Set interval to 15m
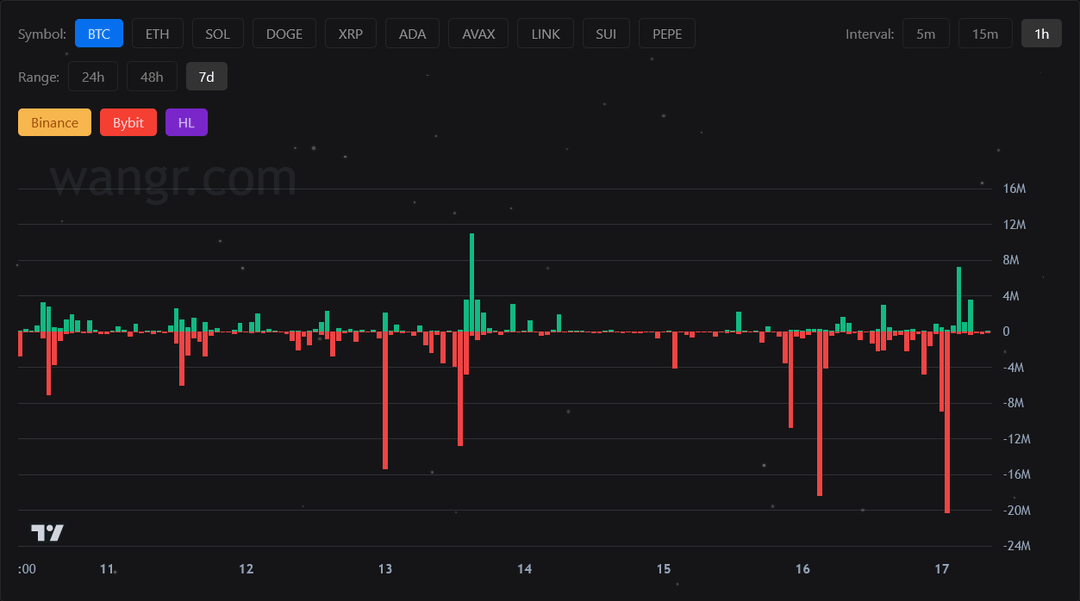 coord(984,34)
